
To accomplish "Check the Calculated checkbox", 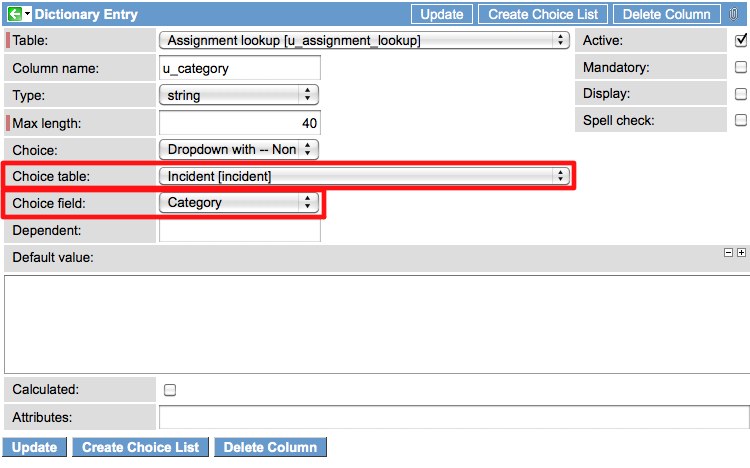I will [169, 390].
